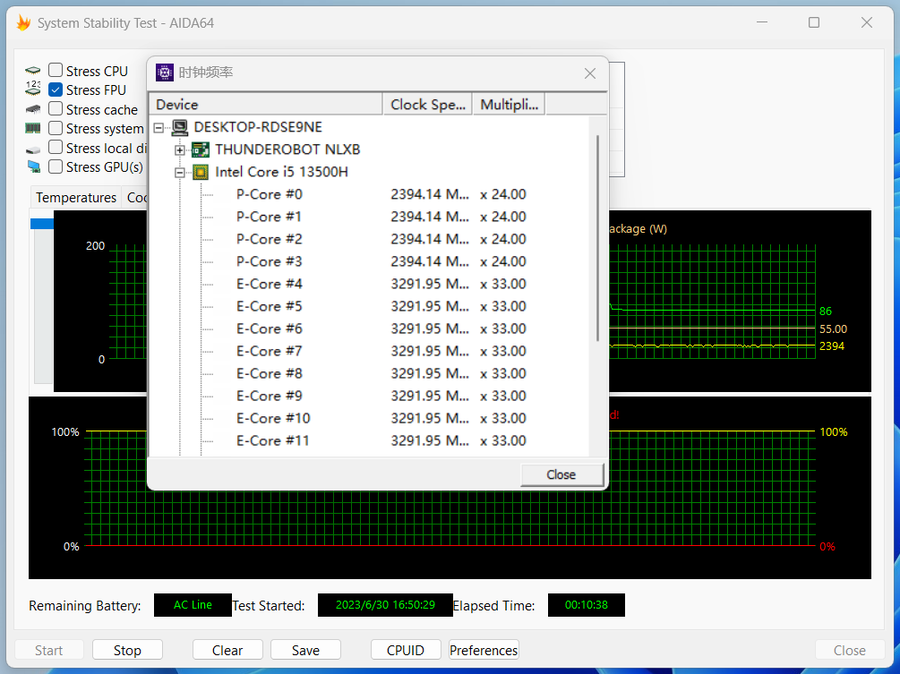Viewport: 900px width, 674px height.
Task: Click the THUNDEROBOT NLXB label
Action: pyautogui.click(x=288, y=149)
